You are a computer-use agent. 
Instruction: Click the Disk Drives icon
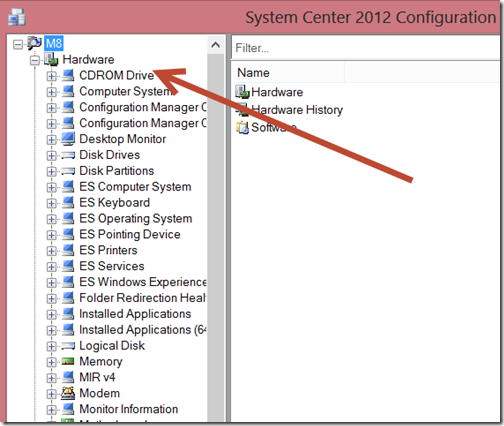point(68,155)
